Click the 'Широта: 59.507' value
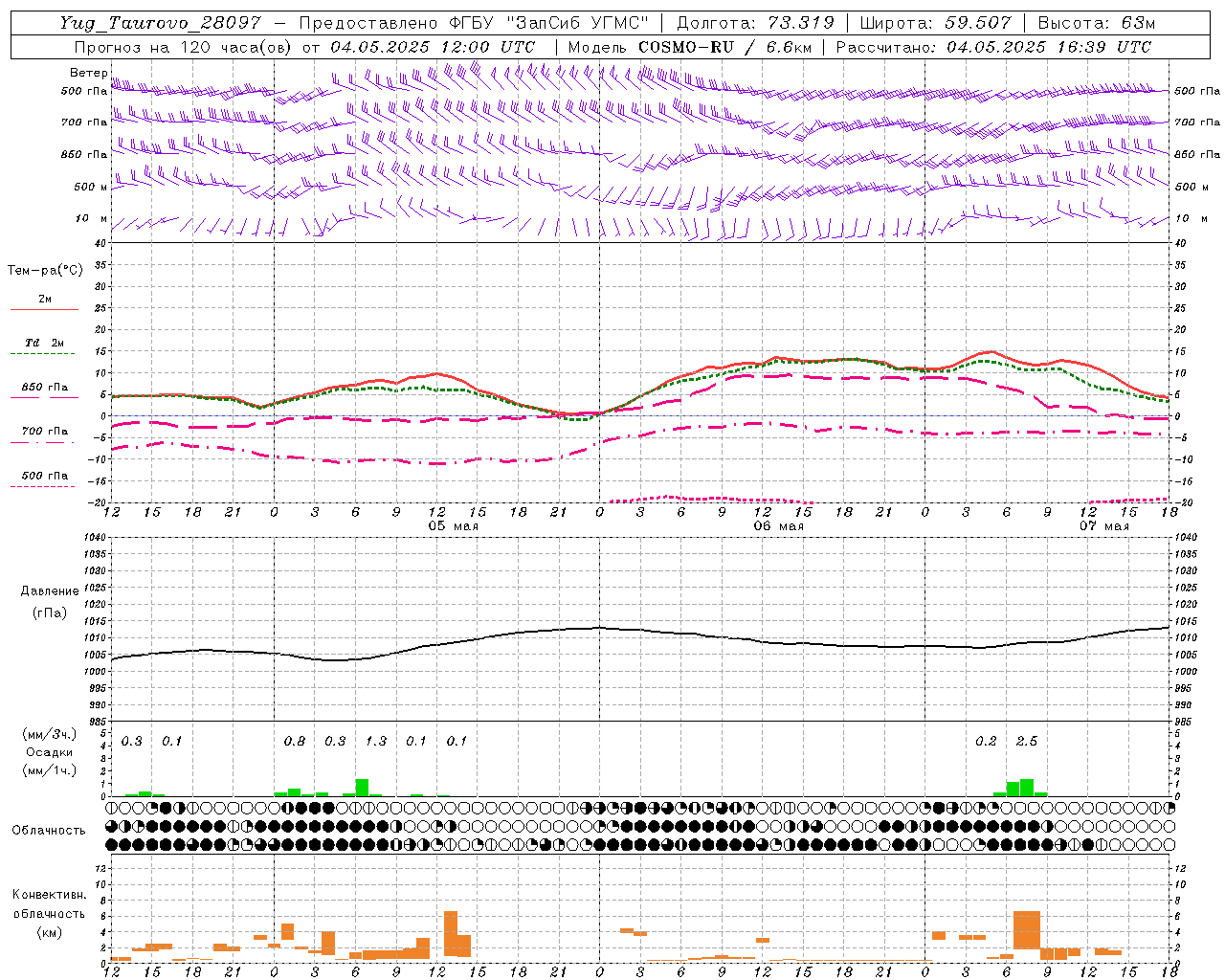This screenshot has width=1225, height=980. (x=936, y=23)
